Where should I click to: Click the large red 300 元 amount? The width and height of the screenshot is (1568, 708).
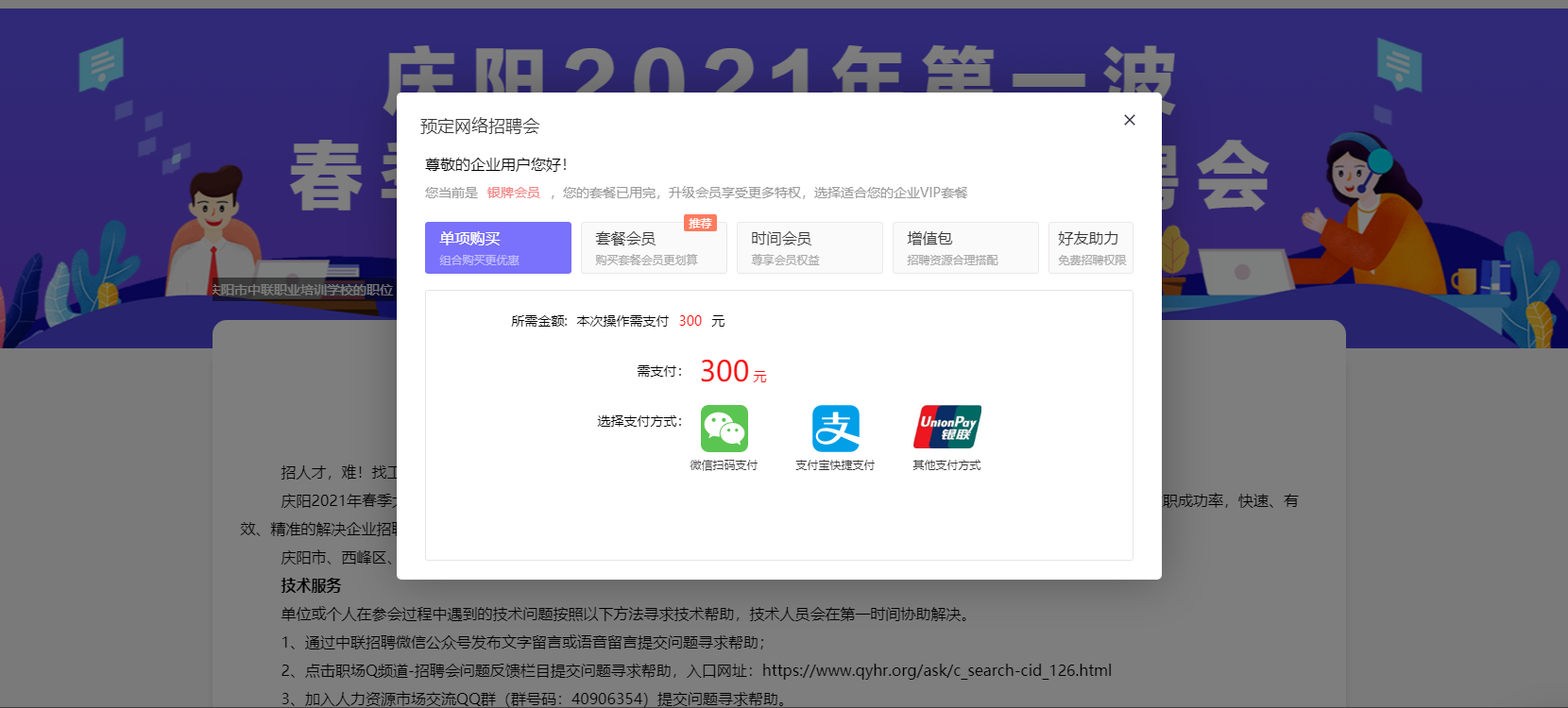733,371
